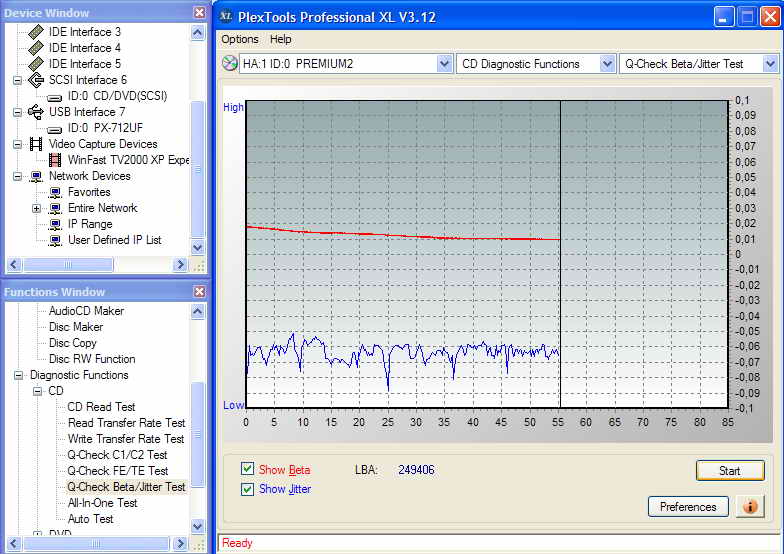Click the Start button

pos(730,470)
